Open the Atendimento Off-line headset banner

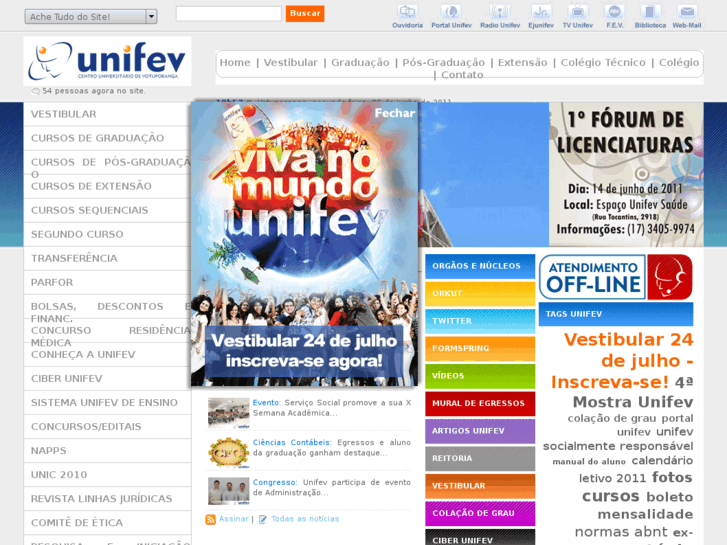tap(616, 277)
